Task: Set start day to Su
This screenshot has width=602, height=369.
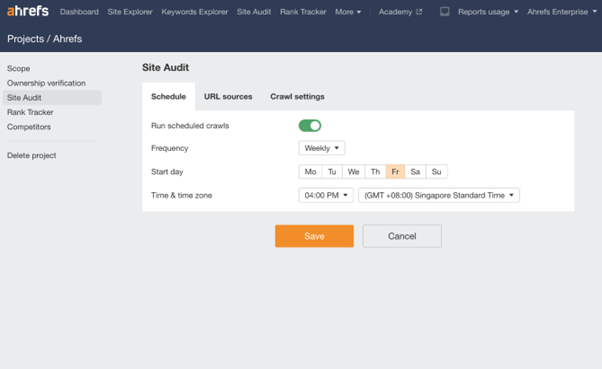Action: point(437,172)
